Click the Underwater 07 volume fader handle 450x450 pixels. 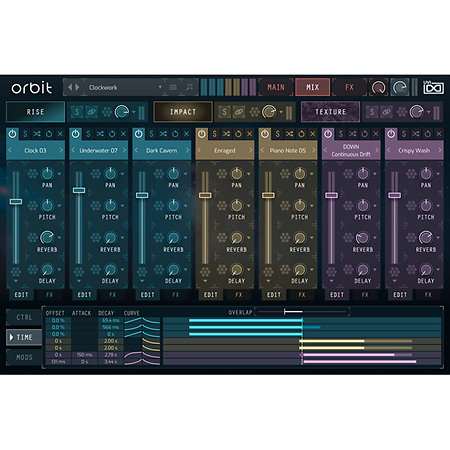click(79, 190)
